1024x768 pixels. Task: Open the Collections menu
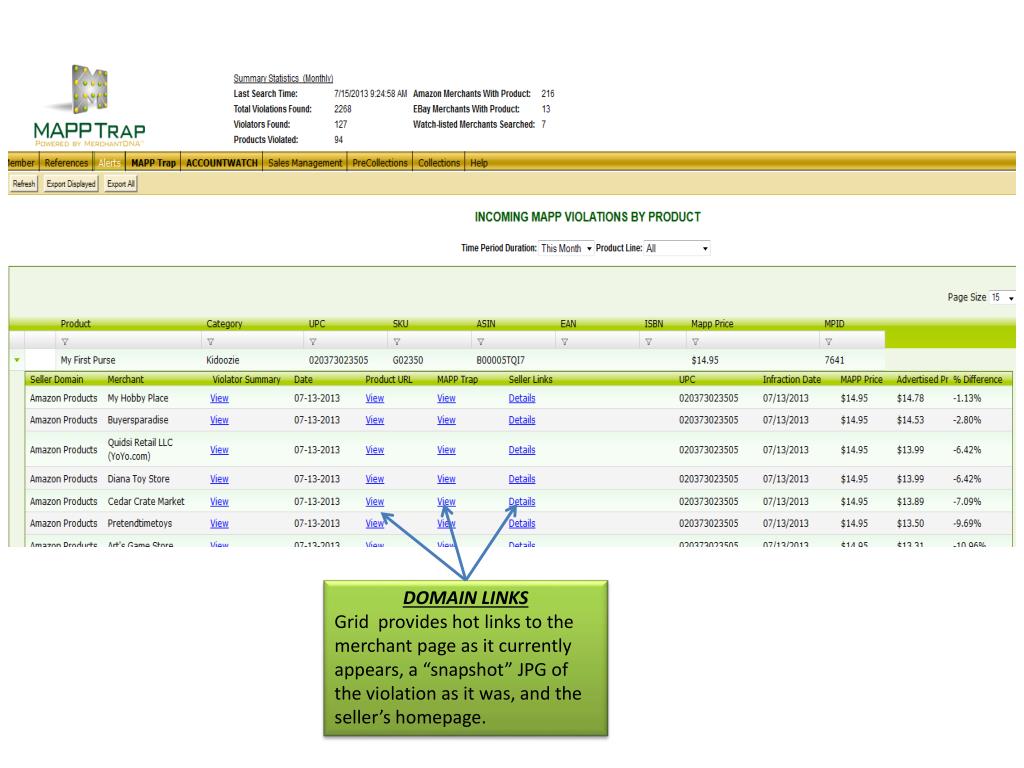(x=439, y=163)
